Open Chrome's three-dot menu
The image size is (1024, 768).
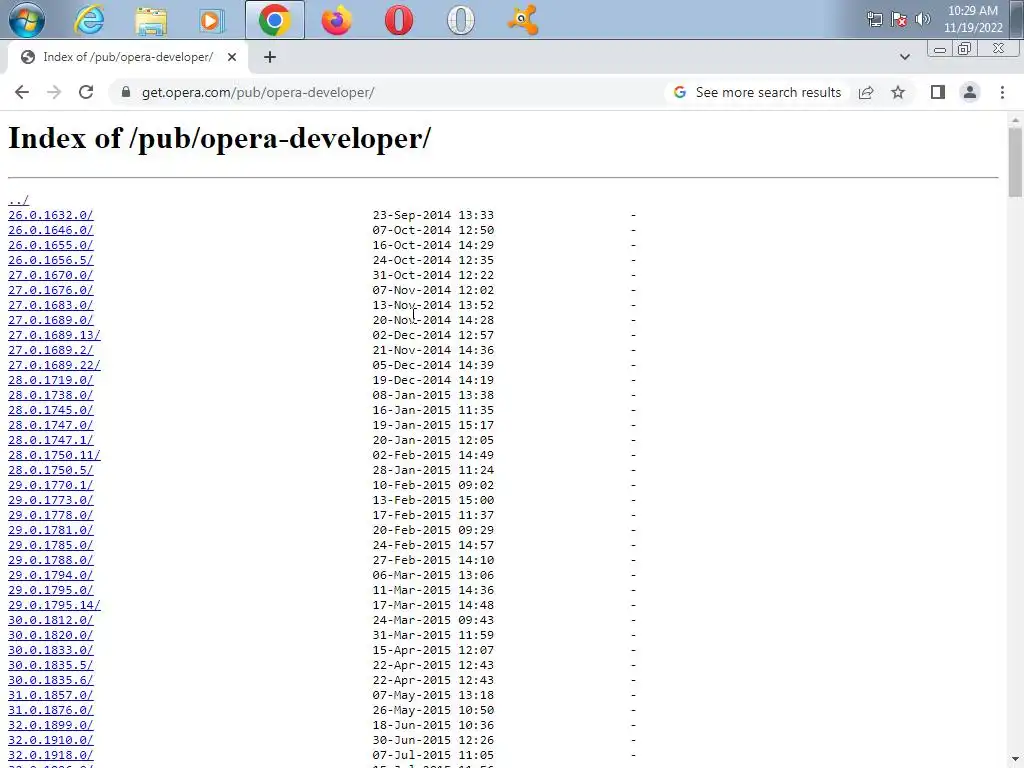1002,92
